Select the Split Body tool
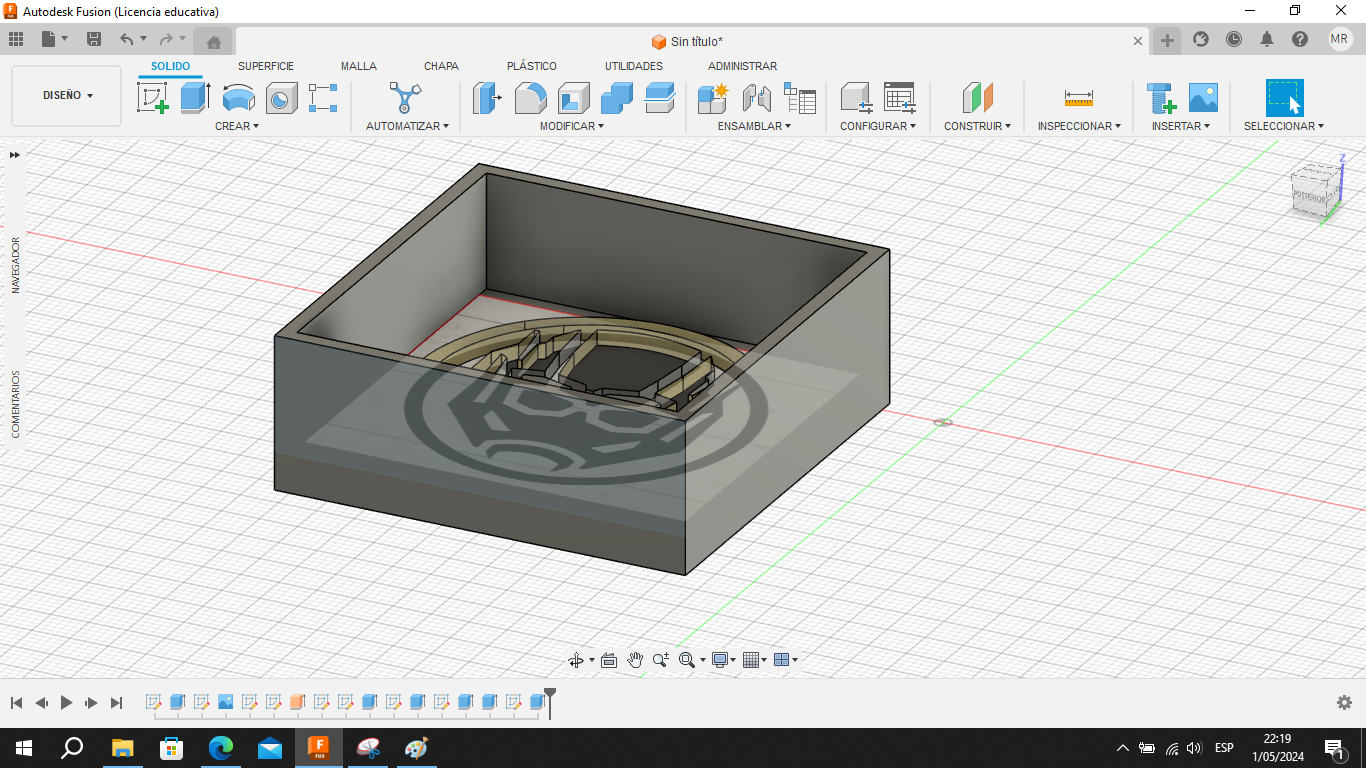Image resolution: width=1366 pixels, height=768 pixels. point(659,98)
